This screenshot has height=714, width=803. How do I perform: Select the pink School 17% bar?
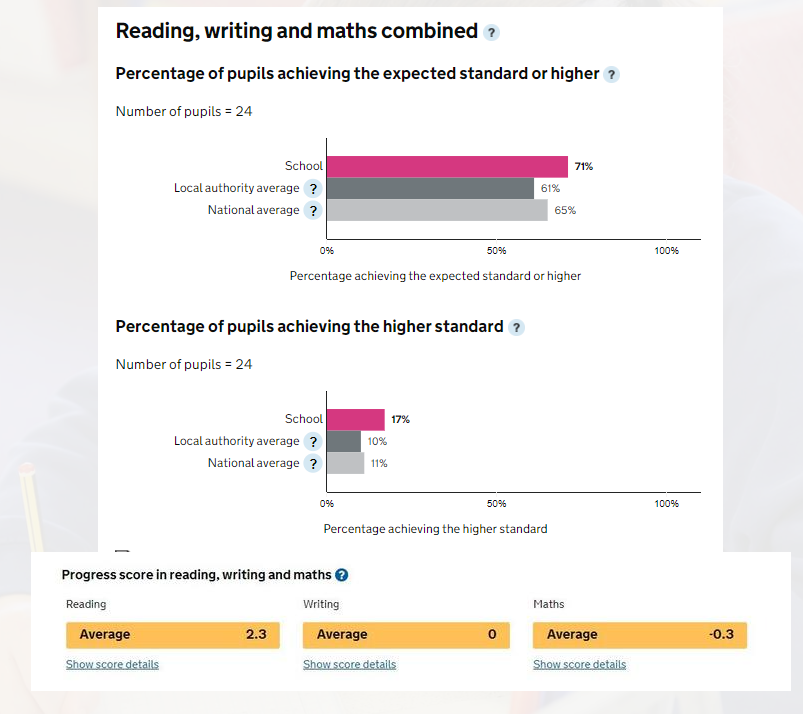pos(355,419)
